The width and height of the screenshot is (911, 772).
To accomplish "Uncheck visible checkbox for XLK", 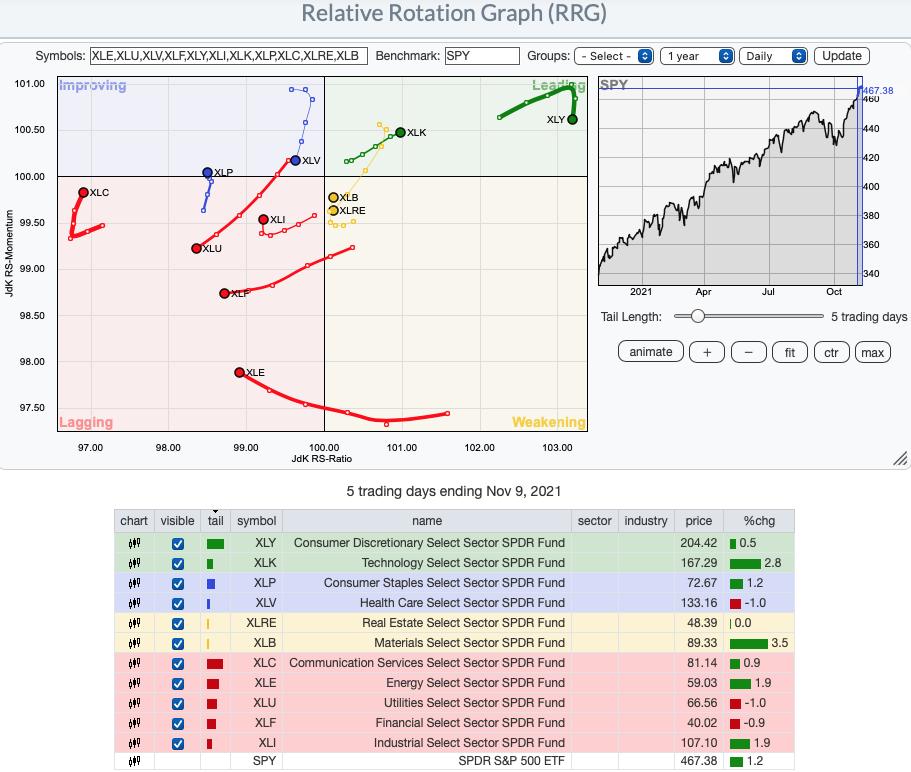I will (x=178, y=563).
